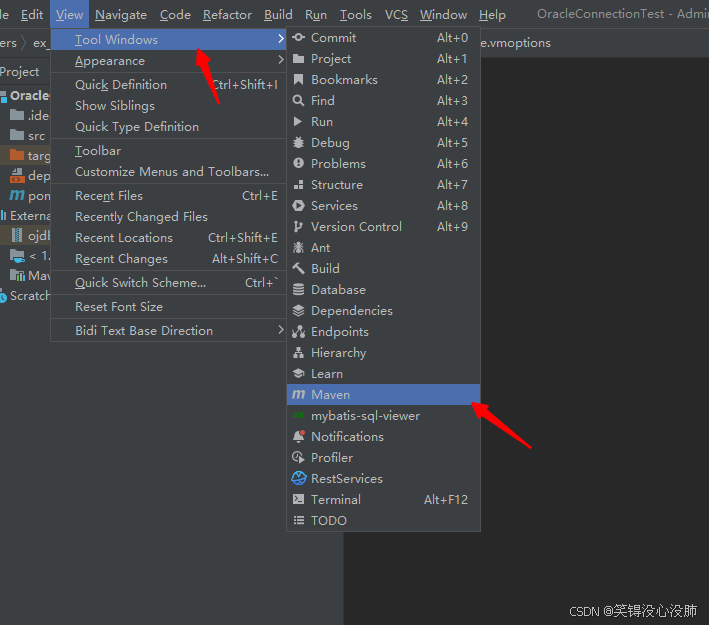Open Quick Switch Scheme entry
This screenshot has height=625, width=709.
[x=168, y=283]
